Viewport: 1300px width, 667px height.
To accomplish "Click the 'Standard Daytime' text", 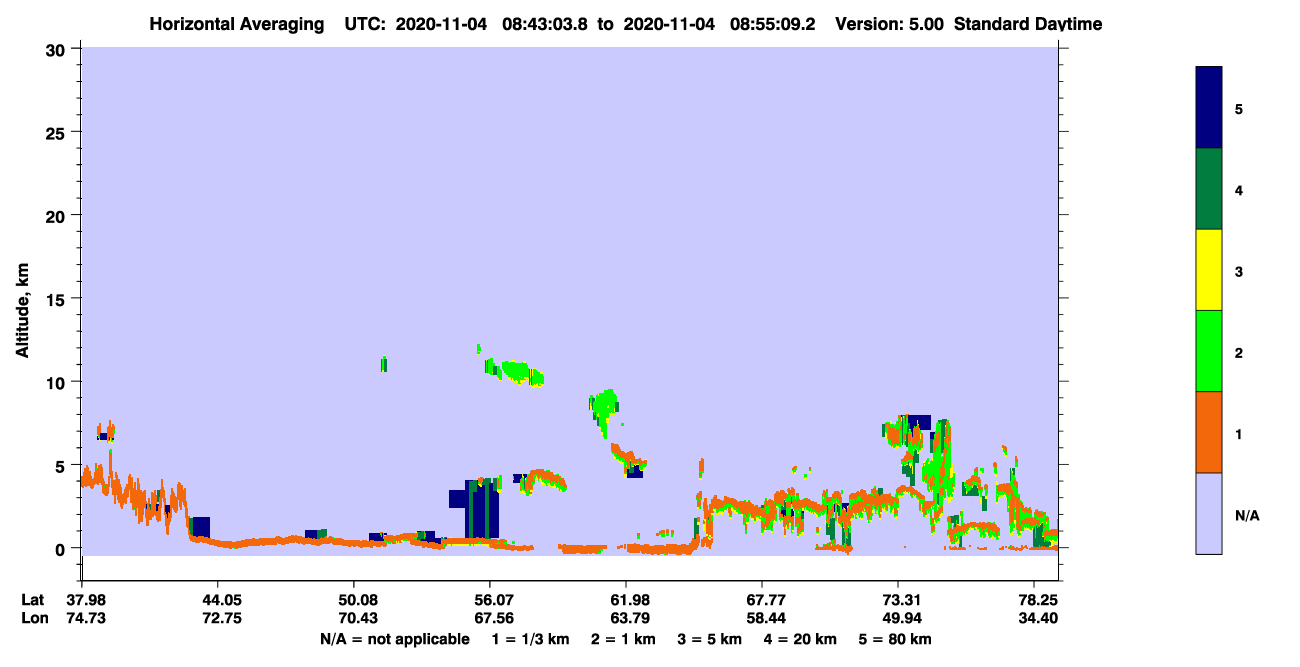I will click(x=1028, y=24).
